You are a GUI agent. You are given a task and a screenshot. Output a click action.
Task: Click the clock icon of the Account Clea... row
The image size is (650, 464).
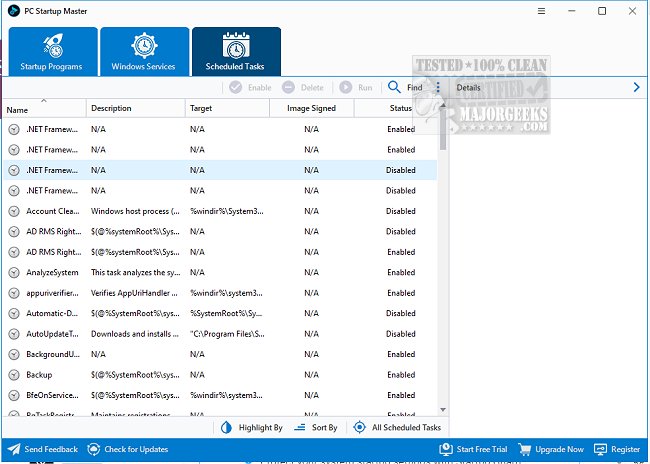coord(14,211)
